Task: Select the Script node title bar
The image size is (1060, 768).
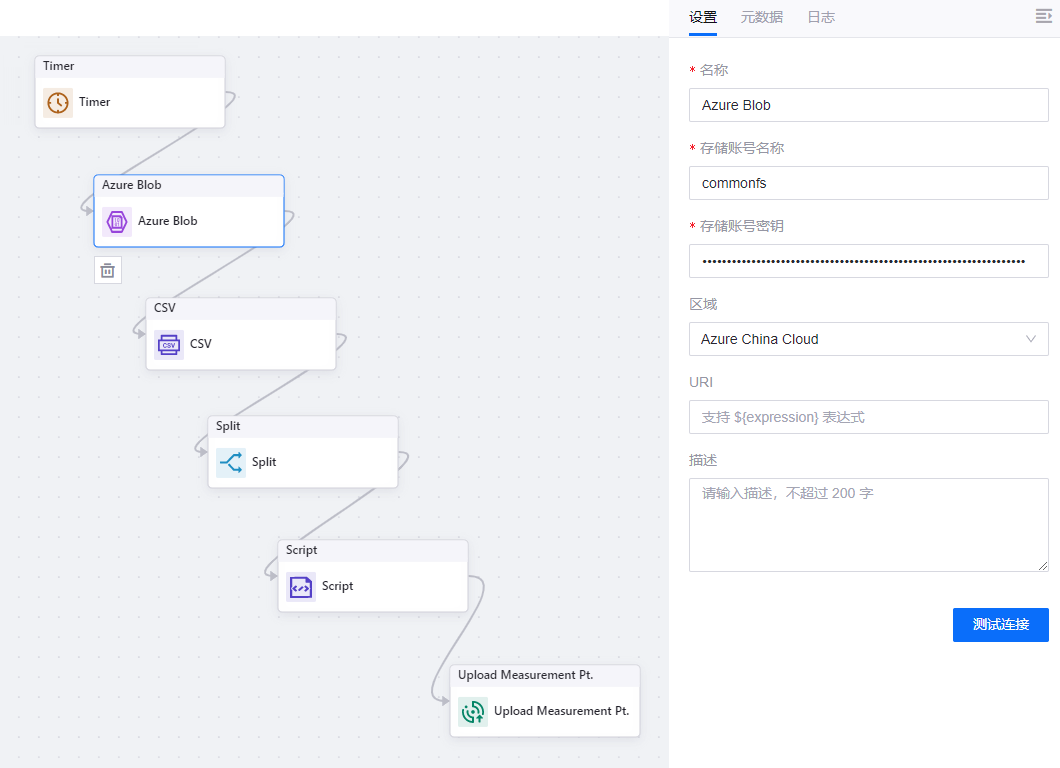Action: pos(372,551)
